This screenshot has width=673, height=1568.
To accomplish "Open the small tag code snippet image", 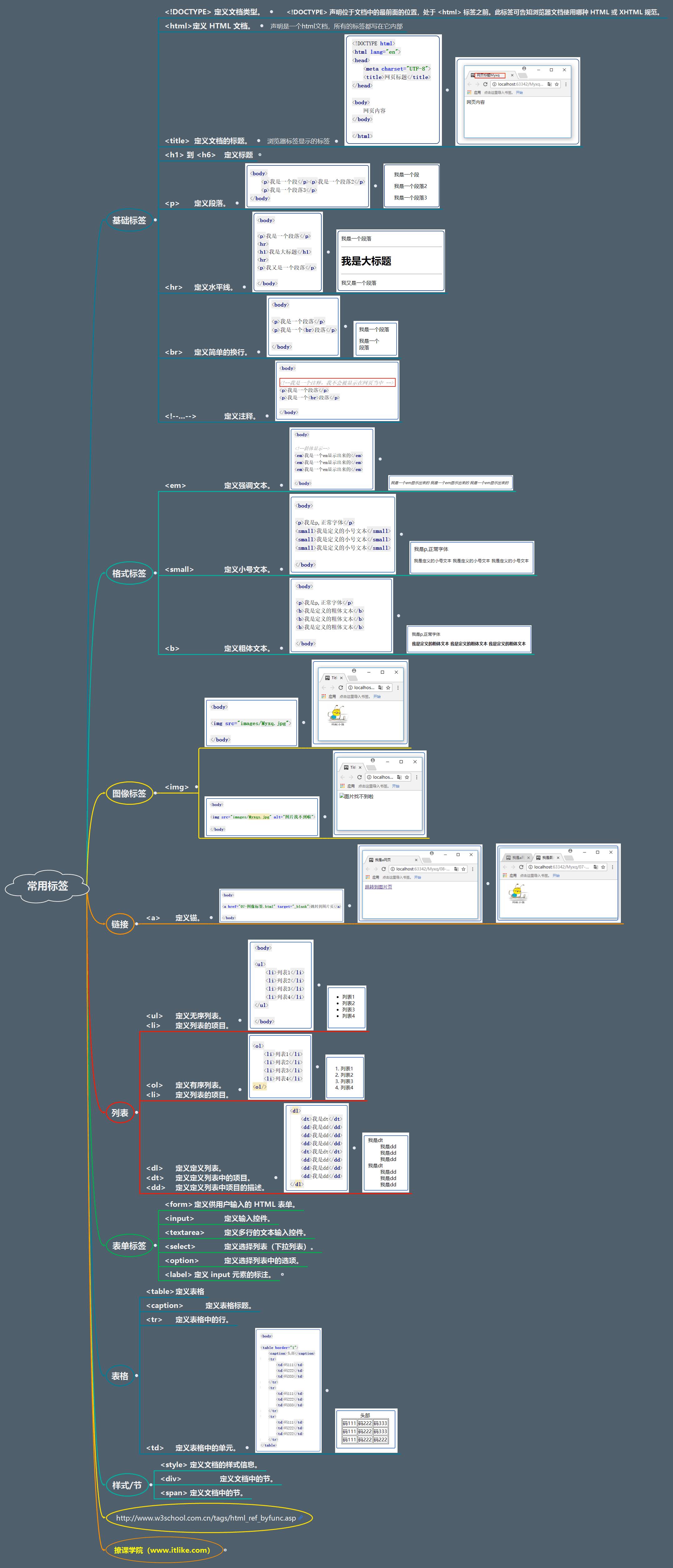I will (343, 535).
